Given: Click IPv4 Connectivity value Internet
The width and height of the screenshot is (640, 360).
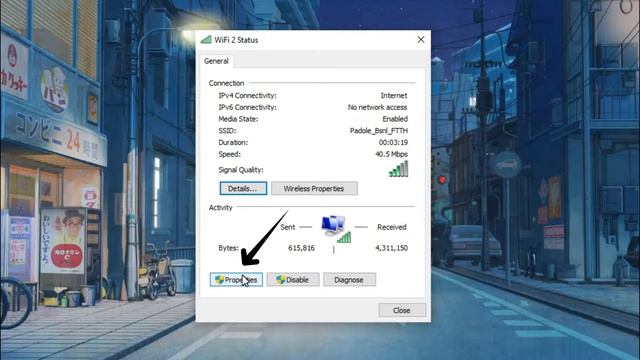Looking at the screenshot, I should click(394, 96).
